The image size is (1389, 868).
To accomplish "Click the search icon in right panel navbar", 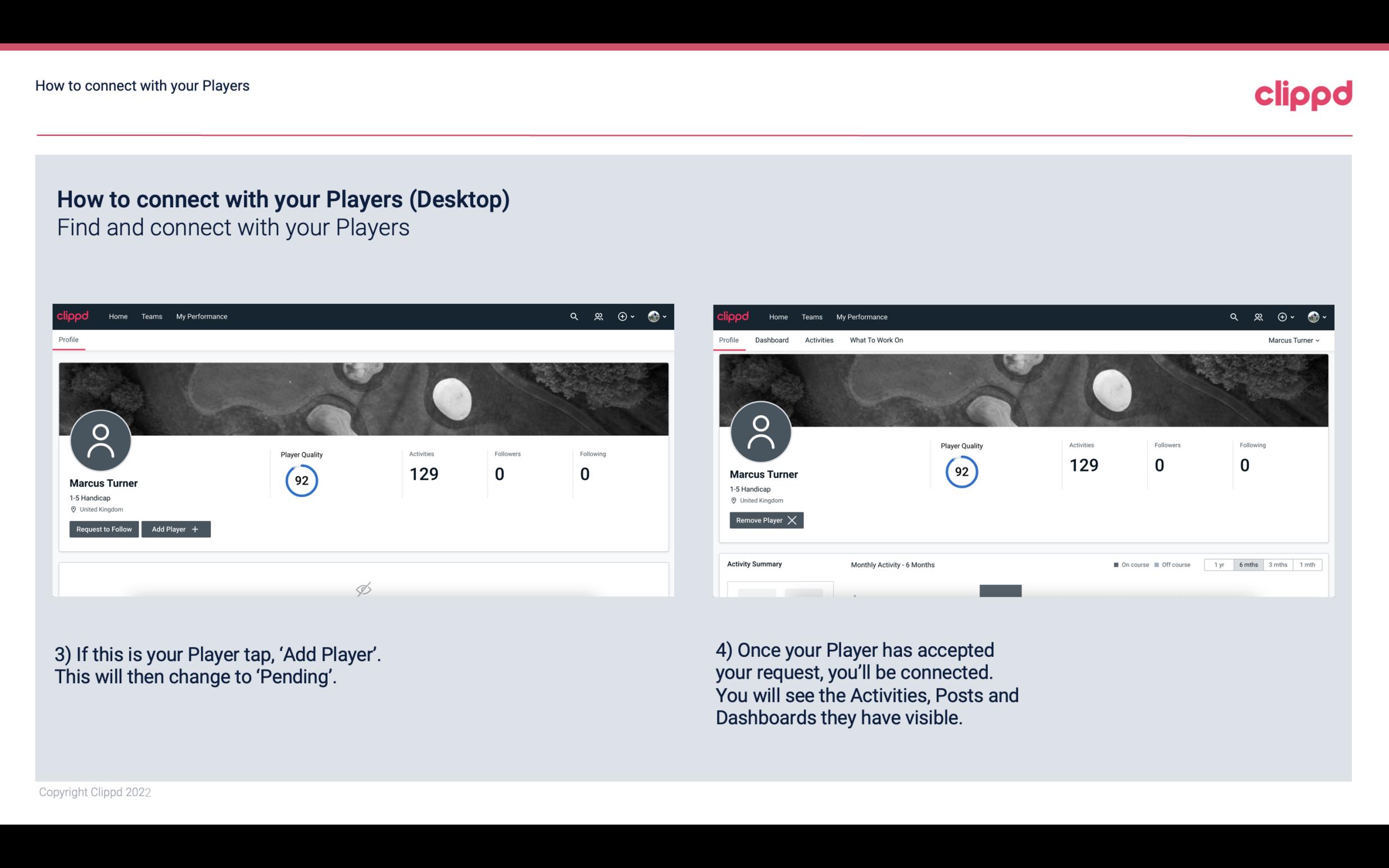I will point(1233,316).
